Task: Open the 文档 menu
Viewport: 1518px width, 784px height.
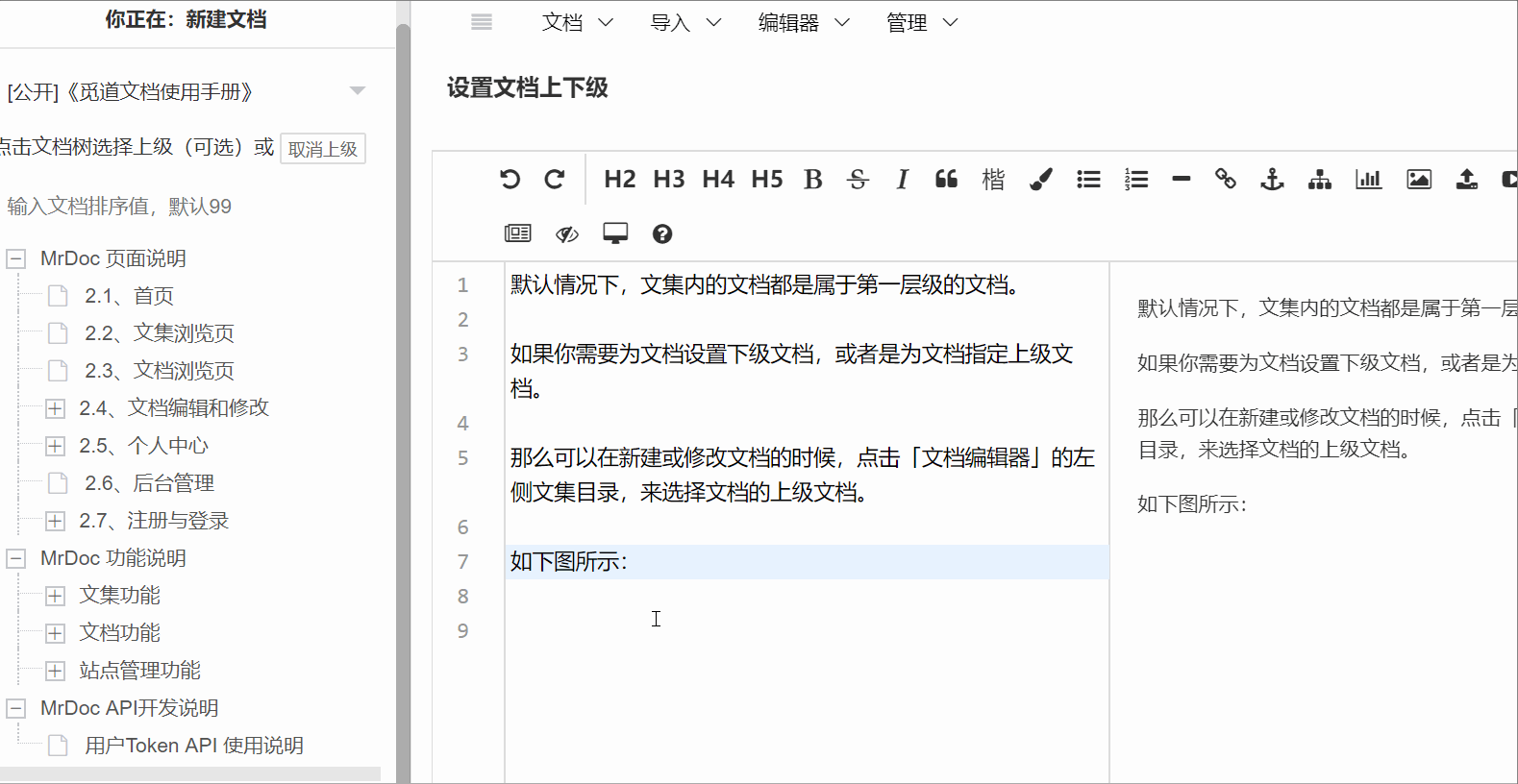Action: point(577,23)
